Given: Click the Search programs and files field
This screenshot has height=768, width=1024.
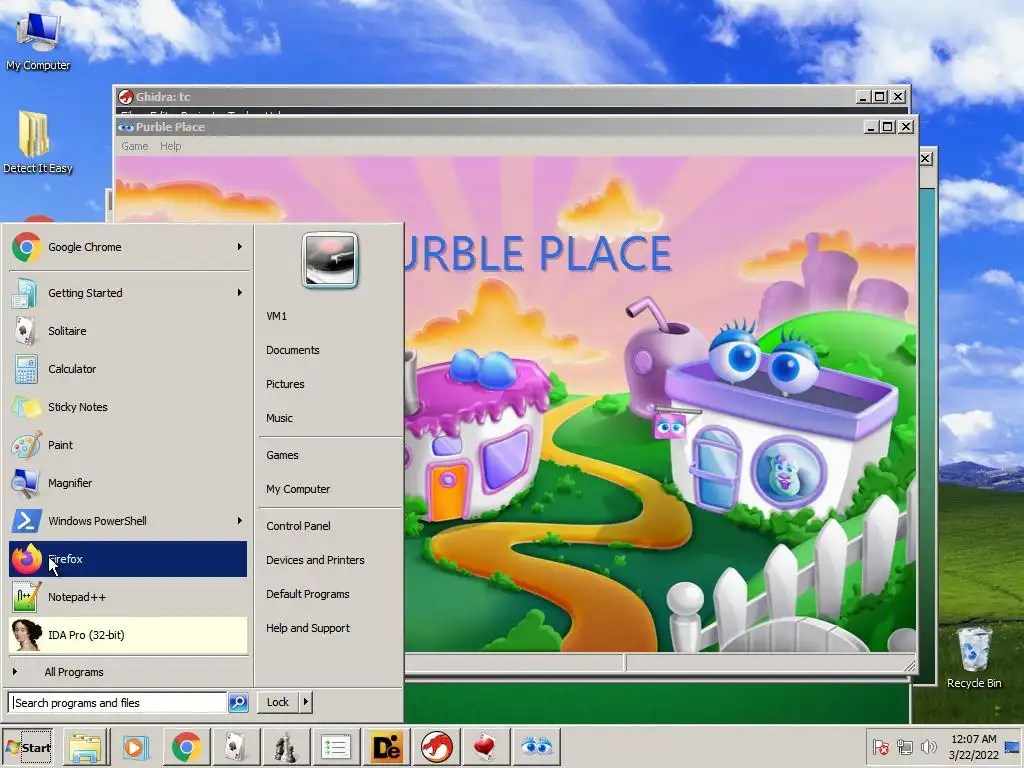Looking at the screenshot, I should pos(118,703).
